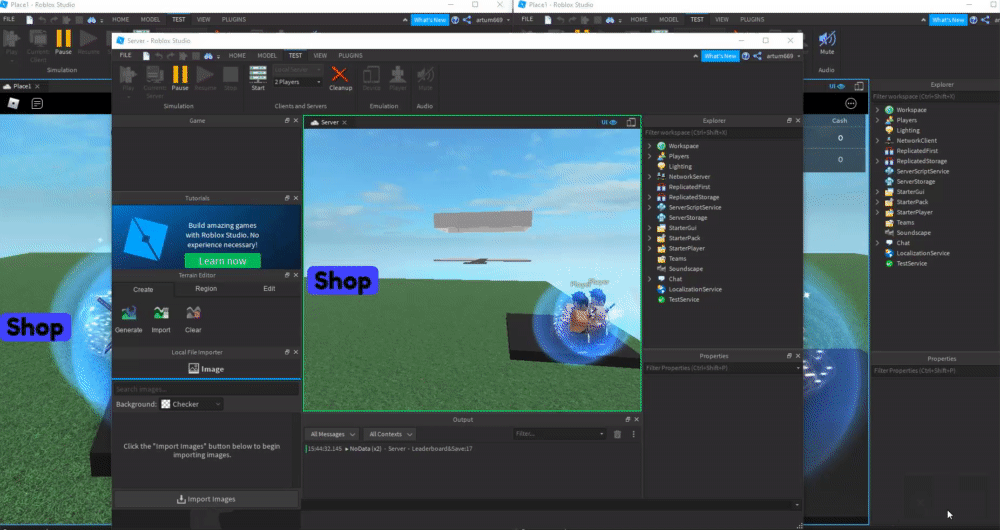Clear the Output with the trash icon
The image size is (1000, 530).
617,434
